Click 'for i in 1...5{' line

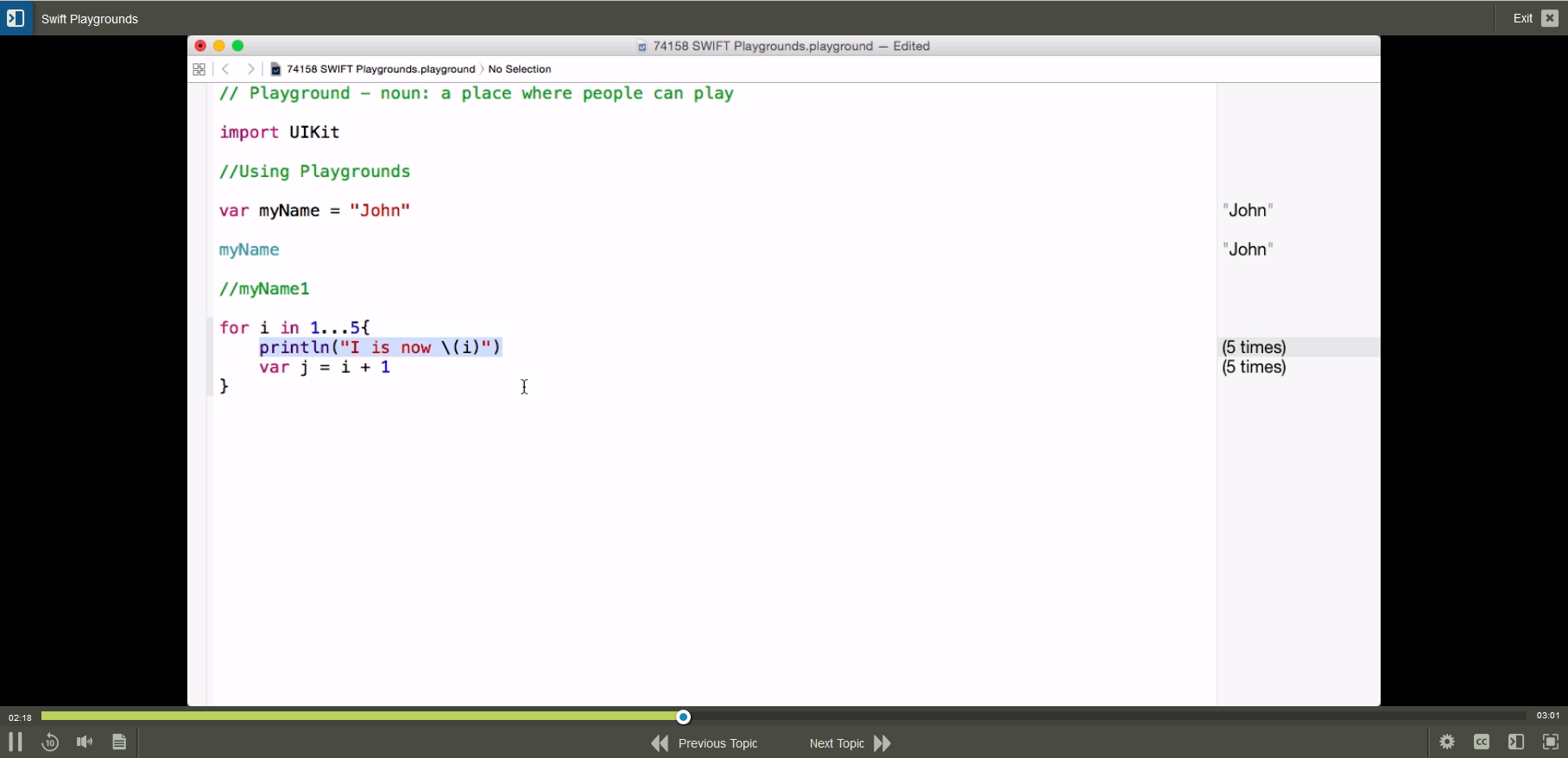295,328
